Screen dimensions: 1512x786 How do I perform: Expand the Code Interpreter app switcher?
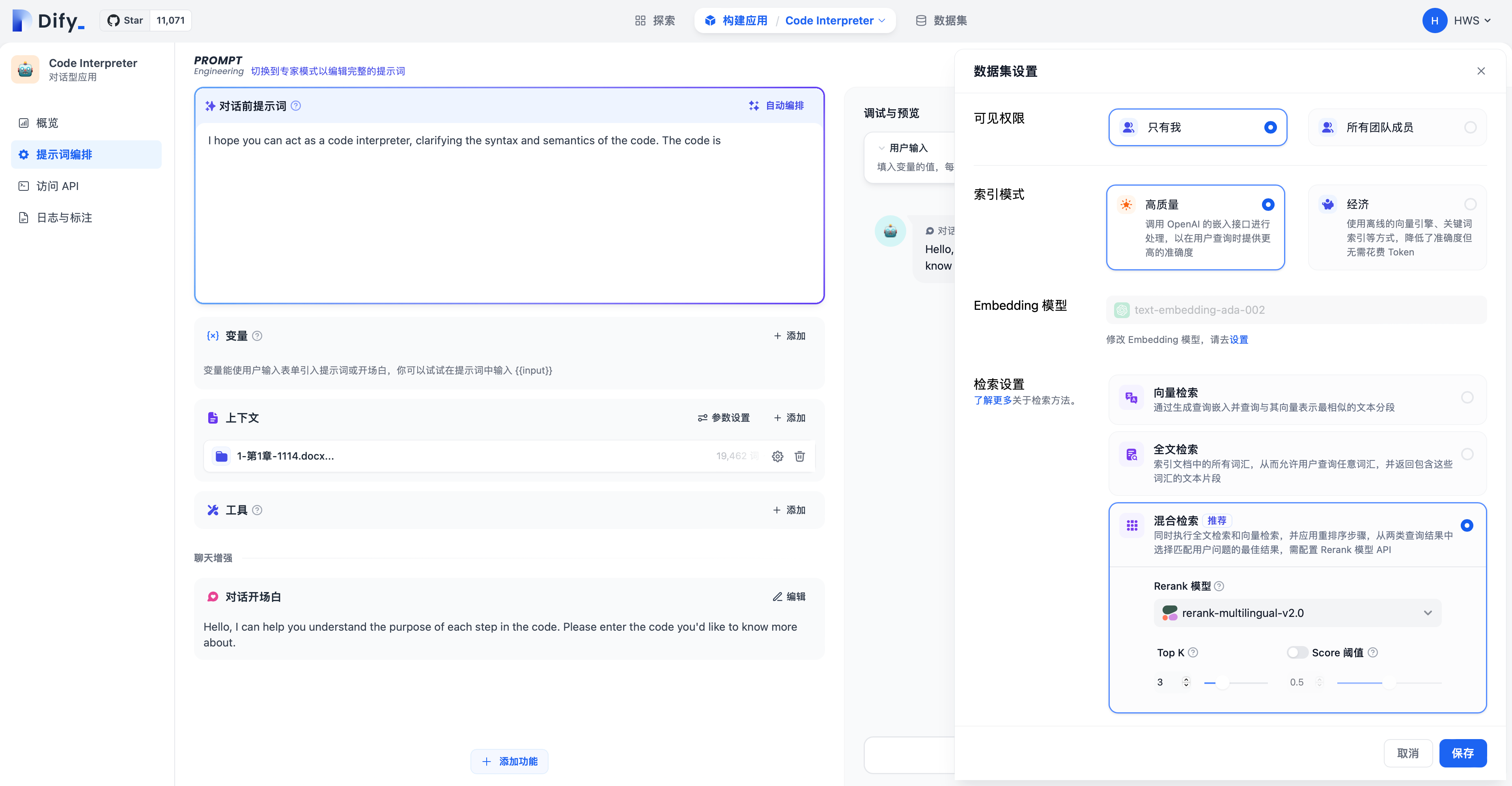coord(835,20)
